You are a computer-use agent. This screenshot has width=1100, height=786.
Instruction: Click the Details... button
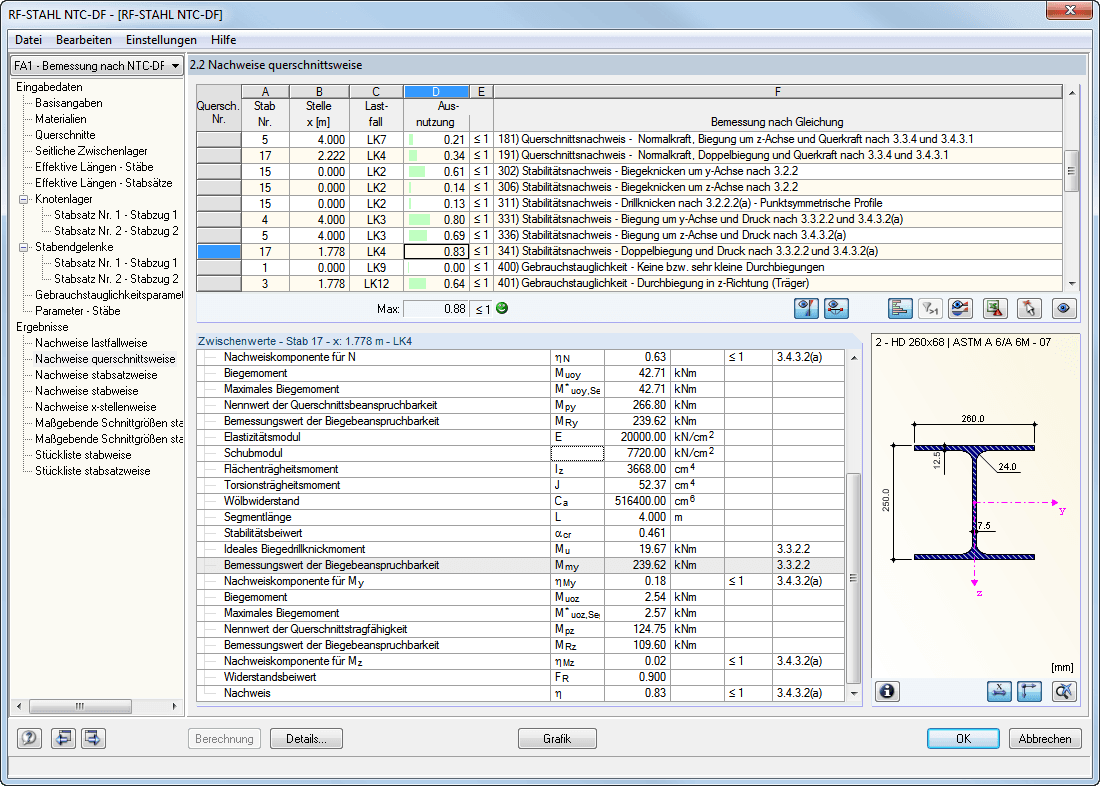point(307,739)
